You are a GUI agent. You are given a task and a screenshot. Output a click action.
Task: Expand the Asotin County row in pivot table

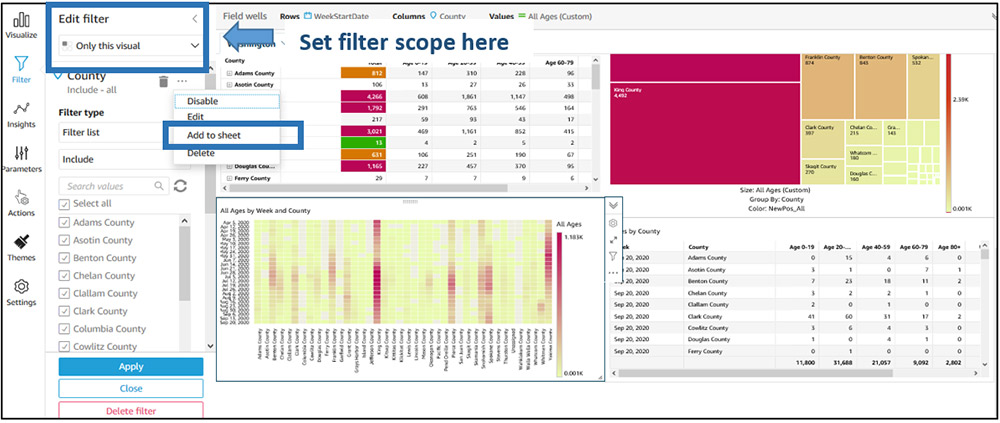[x=229, y=84]
